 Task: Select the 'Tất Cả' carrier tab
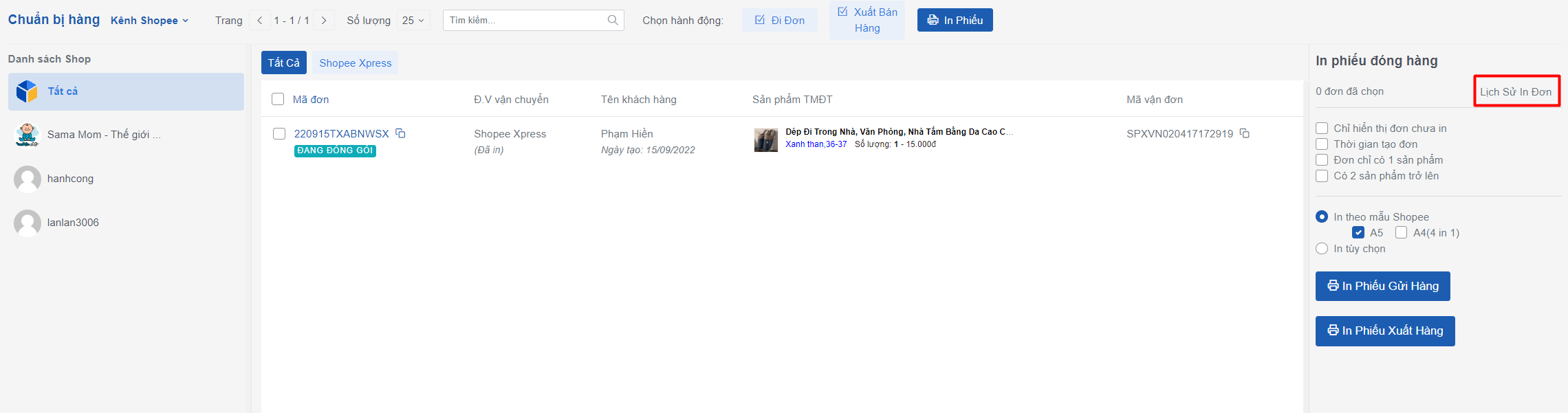tap(283, 63)
